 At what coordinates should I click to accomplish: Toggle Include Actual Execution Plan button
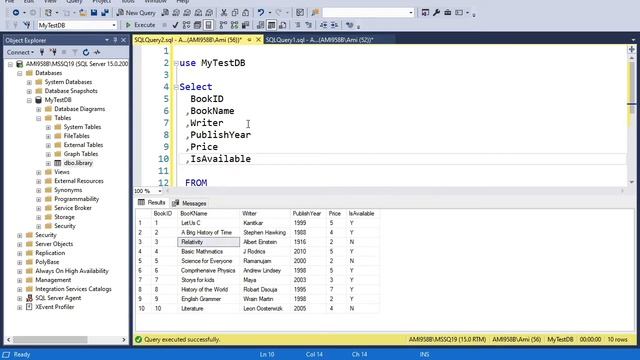(223, 25)
